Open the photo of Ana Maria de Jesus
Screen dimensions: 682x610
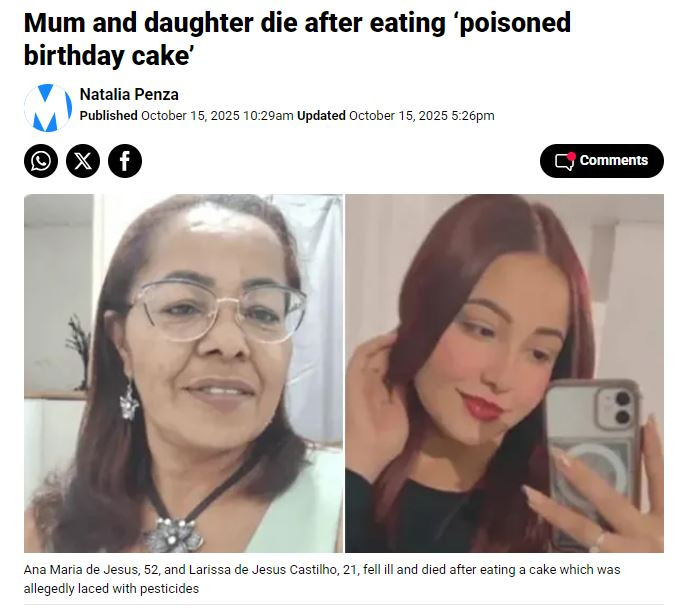pyautogui.click(x=183, y=373)
